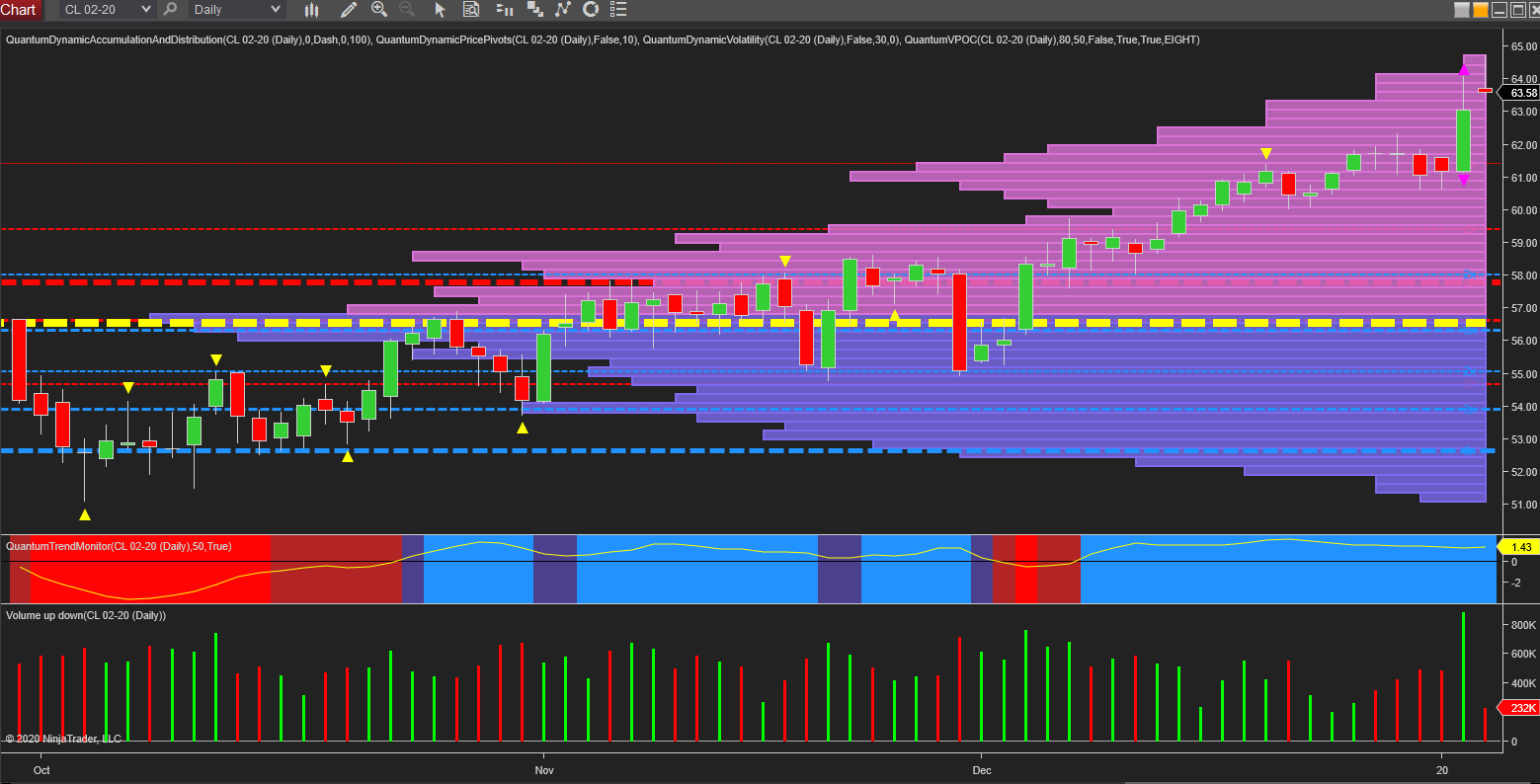Click the Oct date axis label
This screenshot has height=784, width=1540.
[x=41, y=769]
